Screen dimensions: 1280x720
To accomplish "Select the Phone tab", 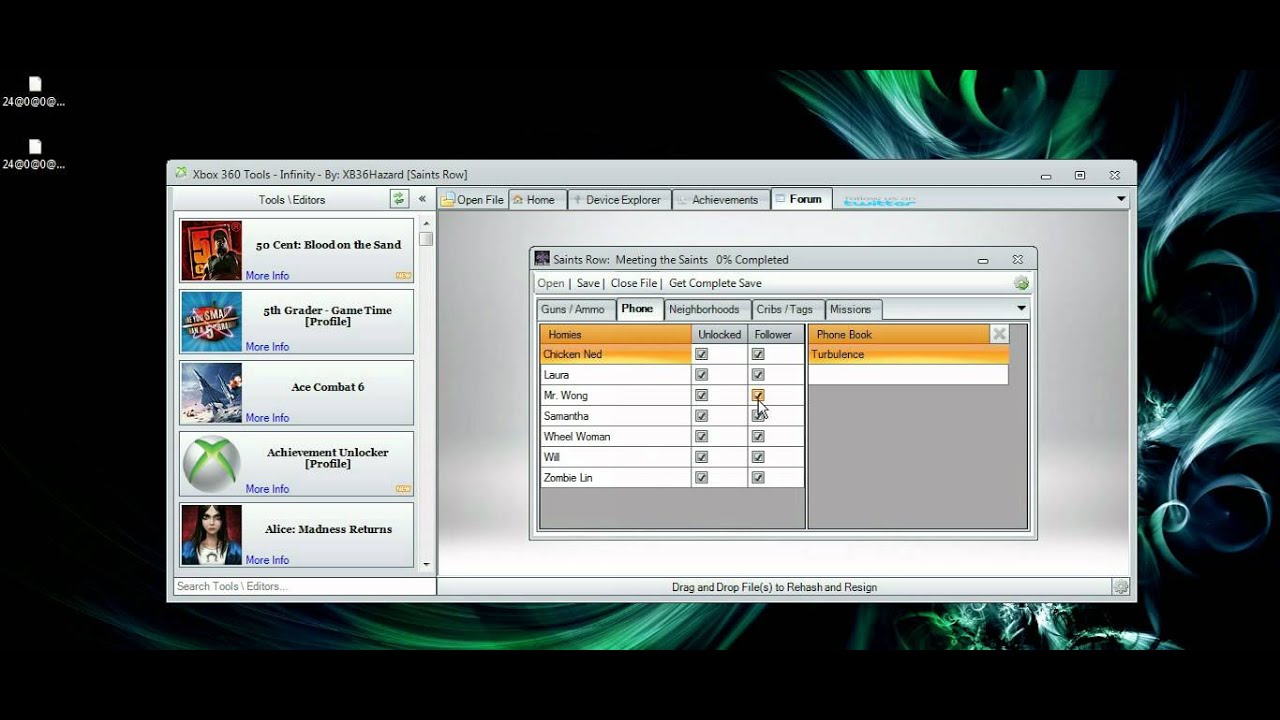I will (x=637, y=309).
